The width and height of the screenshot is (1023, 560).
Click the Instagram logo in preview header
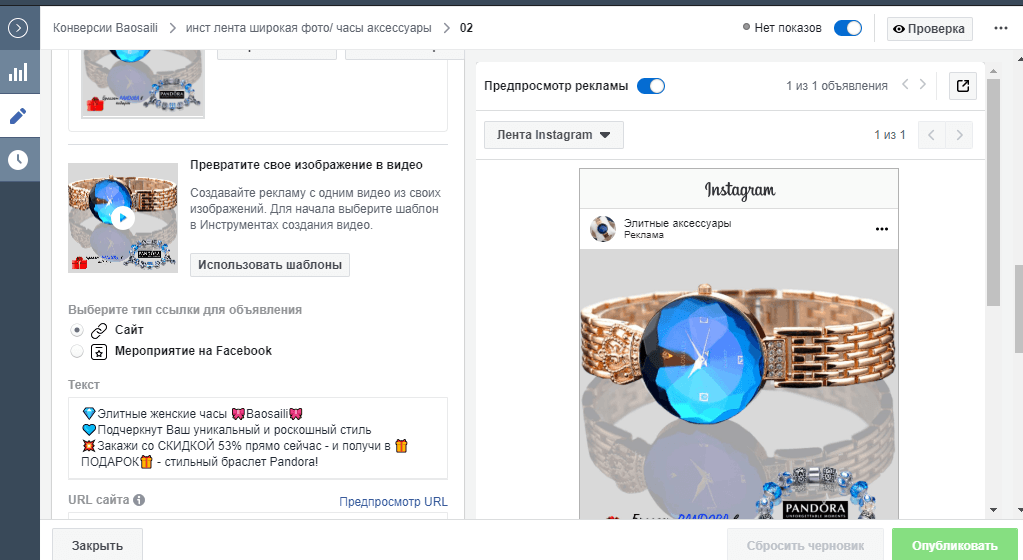[x=739, y=190]
